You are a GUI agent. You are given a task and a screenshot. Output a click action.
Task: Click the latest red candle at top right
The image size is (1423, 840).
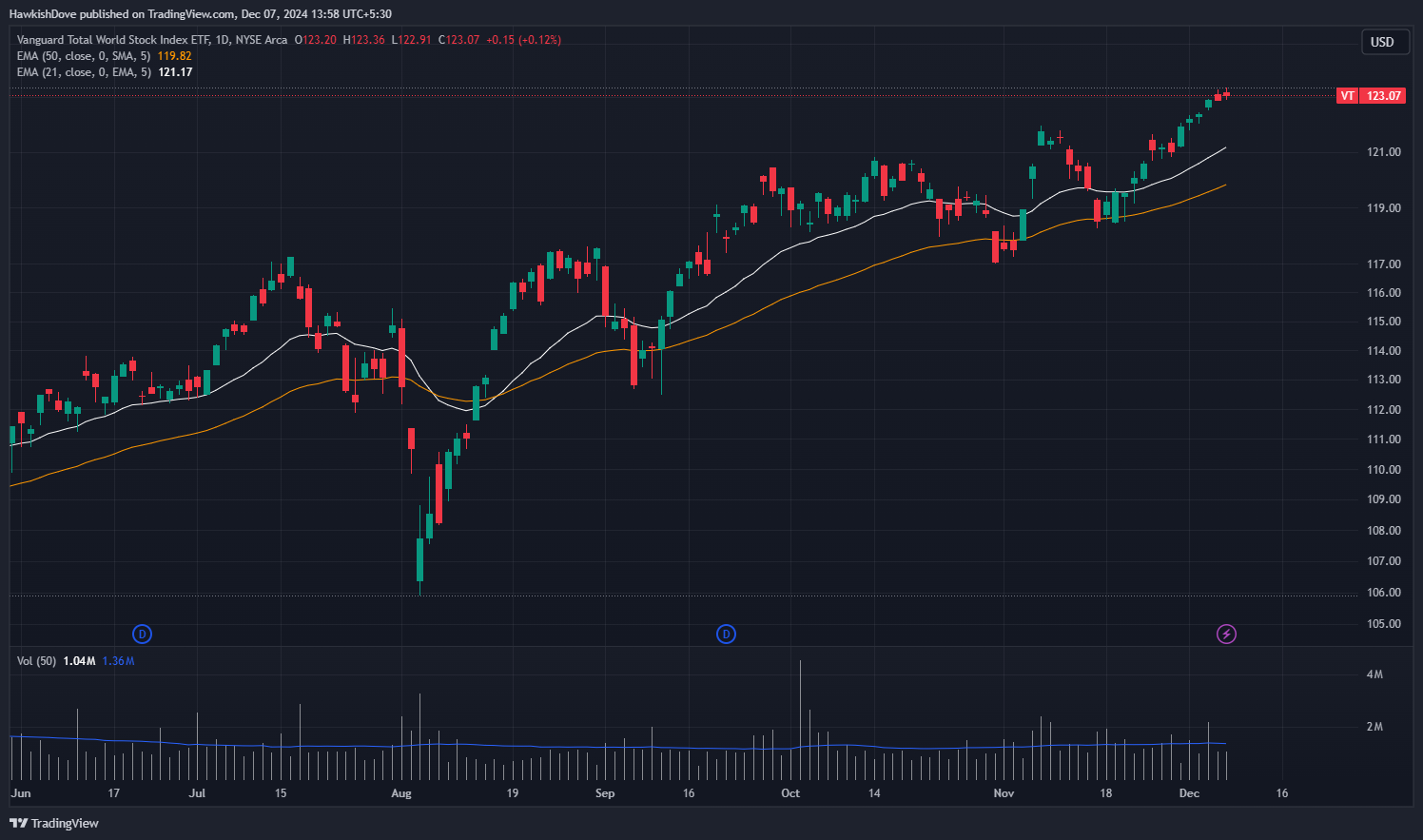(x=1227, y=93)
